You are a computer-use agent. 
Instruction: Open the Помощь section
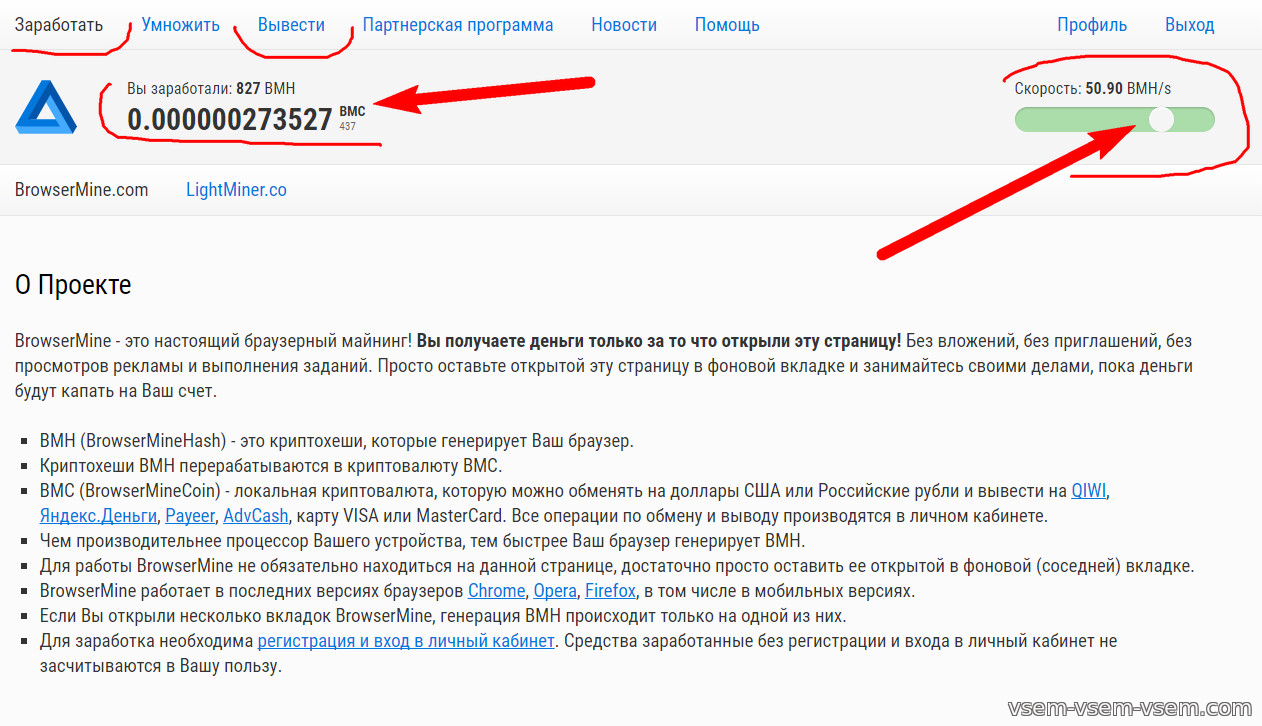tap(727, 25)
